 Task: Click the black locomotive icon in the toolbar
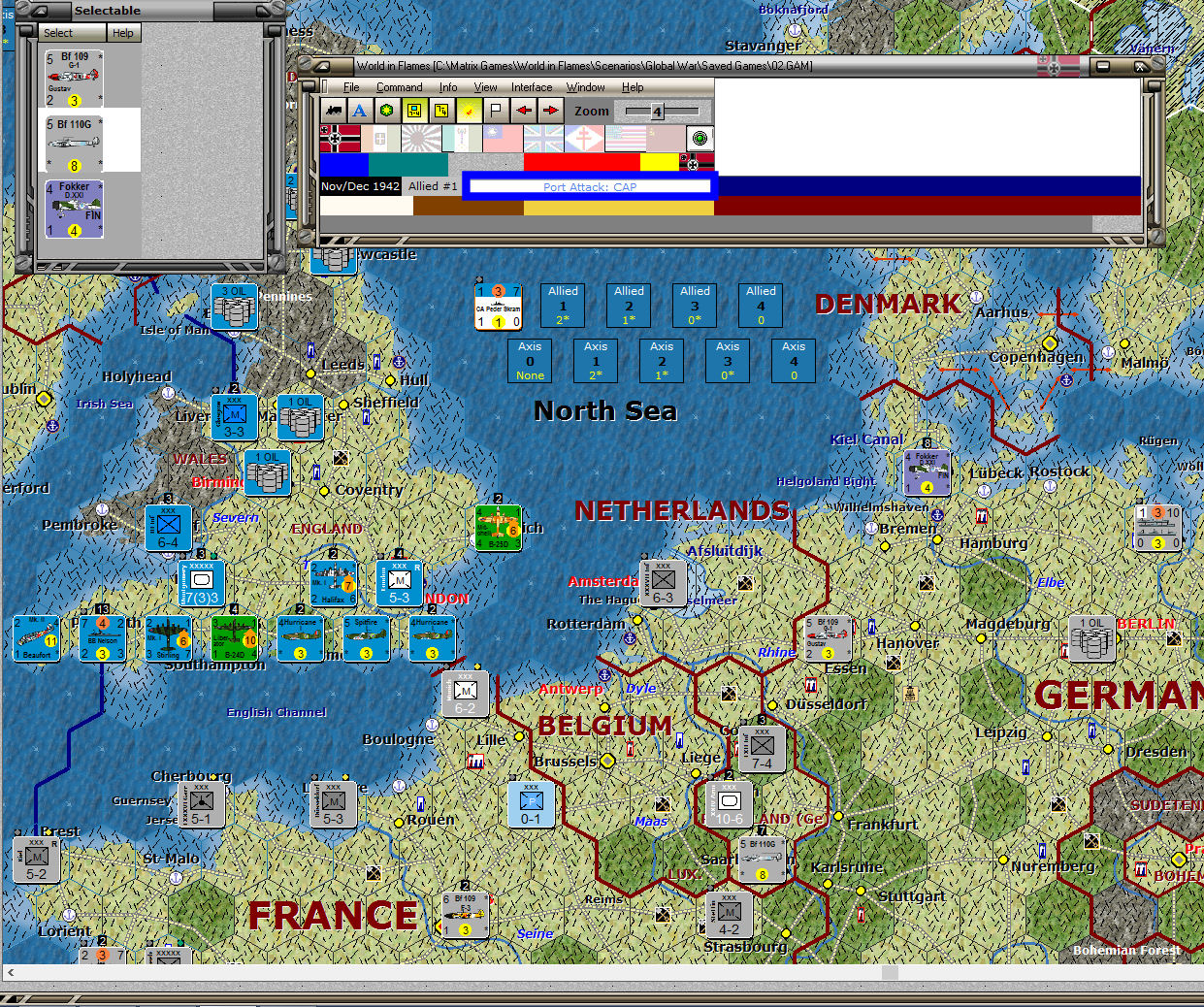(x=334, y=111)
